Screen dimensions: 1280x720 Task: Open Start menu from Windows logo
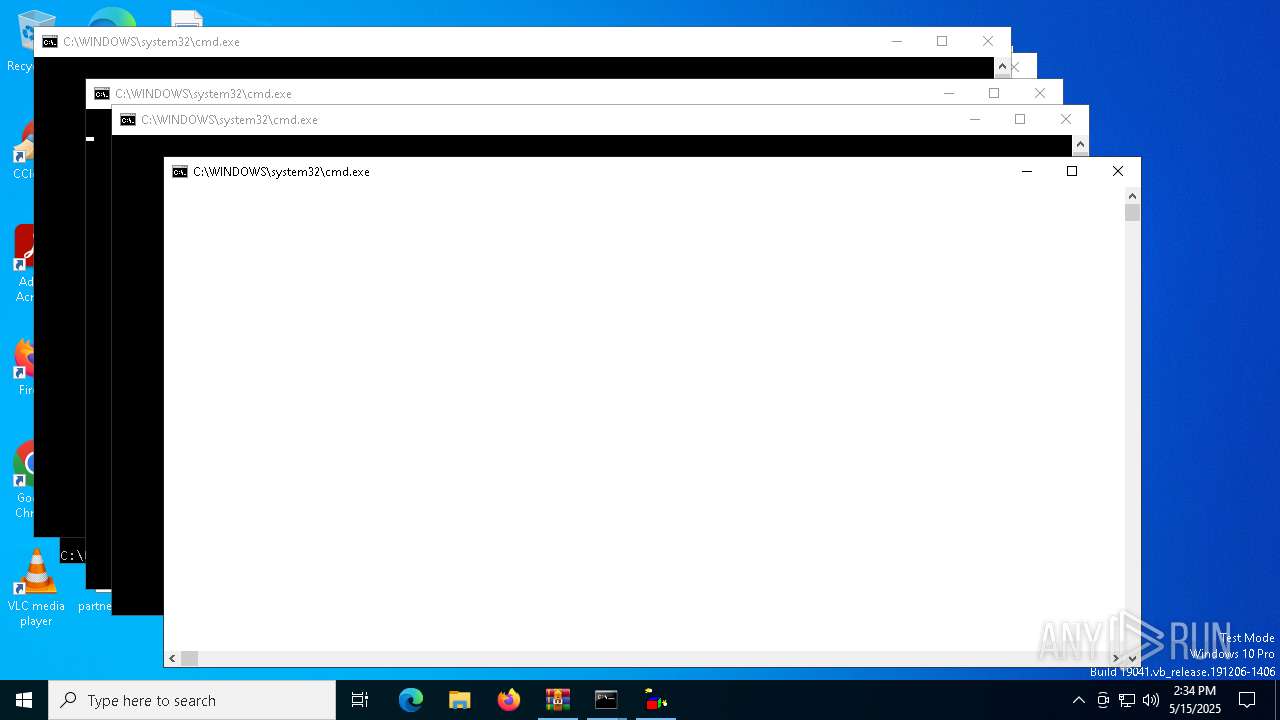[24, 700]
